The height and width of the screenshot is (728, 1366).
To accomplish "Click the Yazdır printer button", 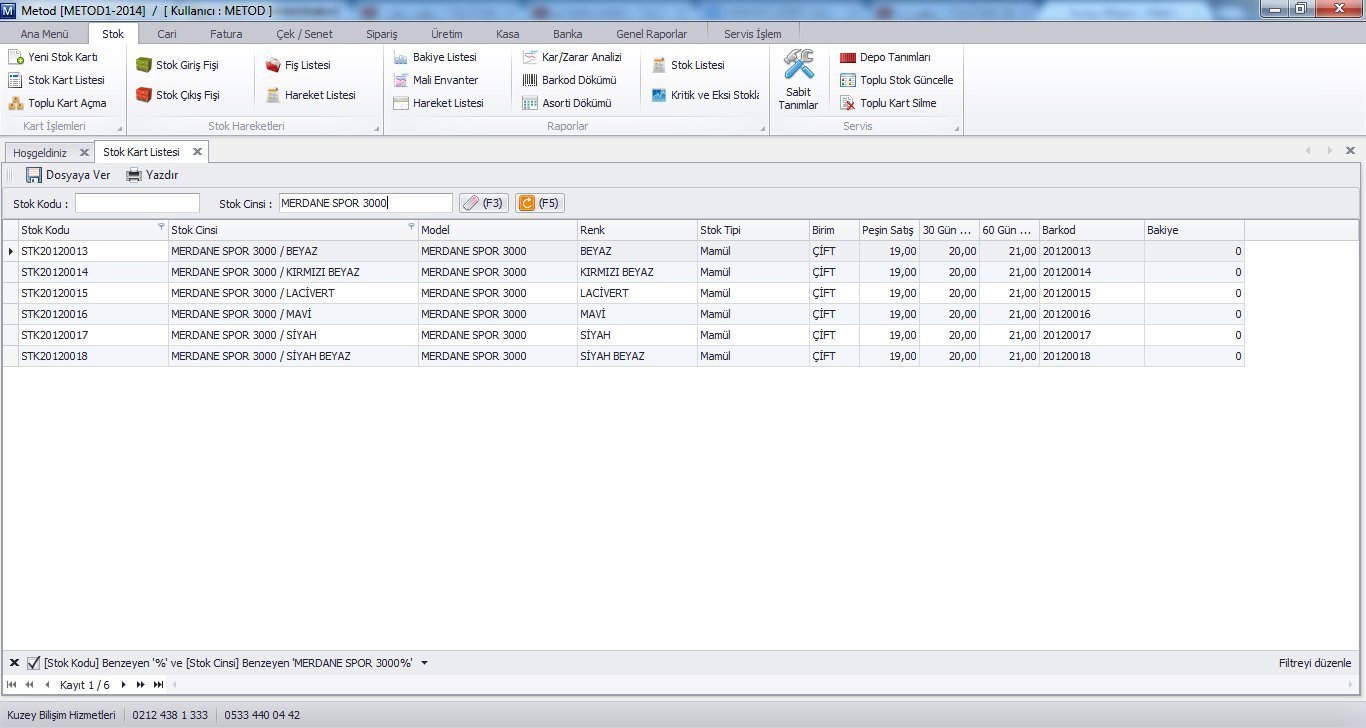I will coord(151,175).
